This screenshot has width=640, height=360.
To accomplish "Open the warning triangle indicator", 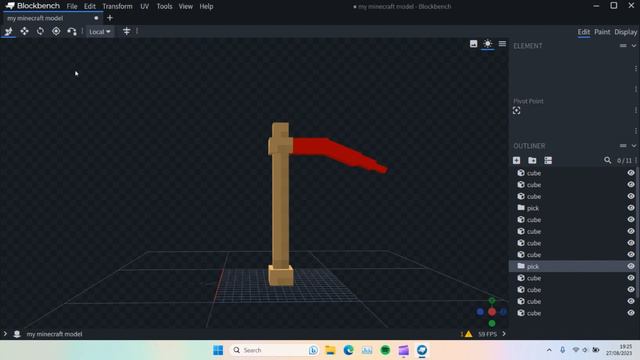I will (468, 334).
